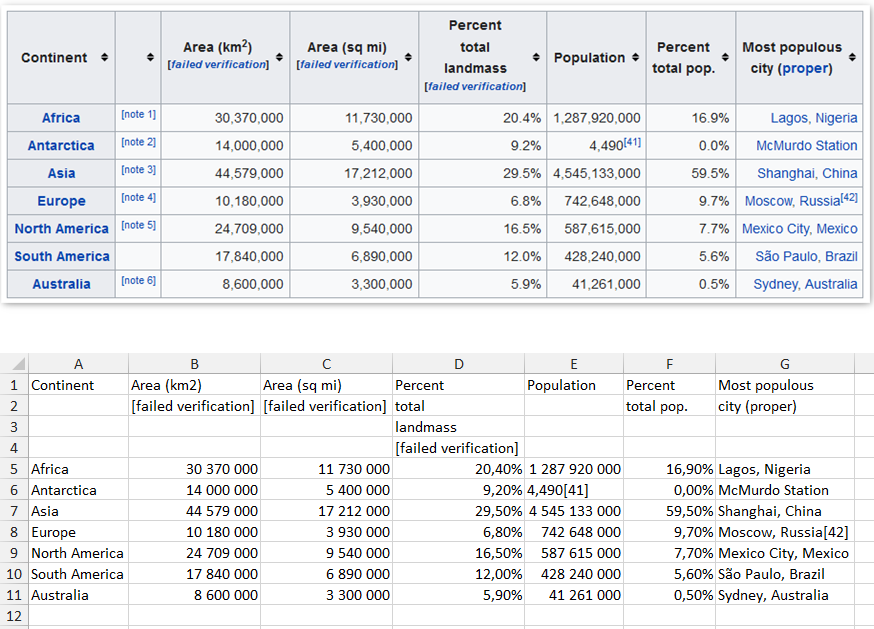Open São Paulo, Brazil link
Viewport: 874px width, 629px height.
click(x=806, y=257)
